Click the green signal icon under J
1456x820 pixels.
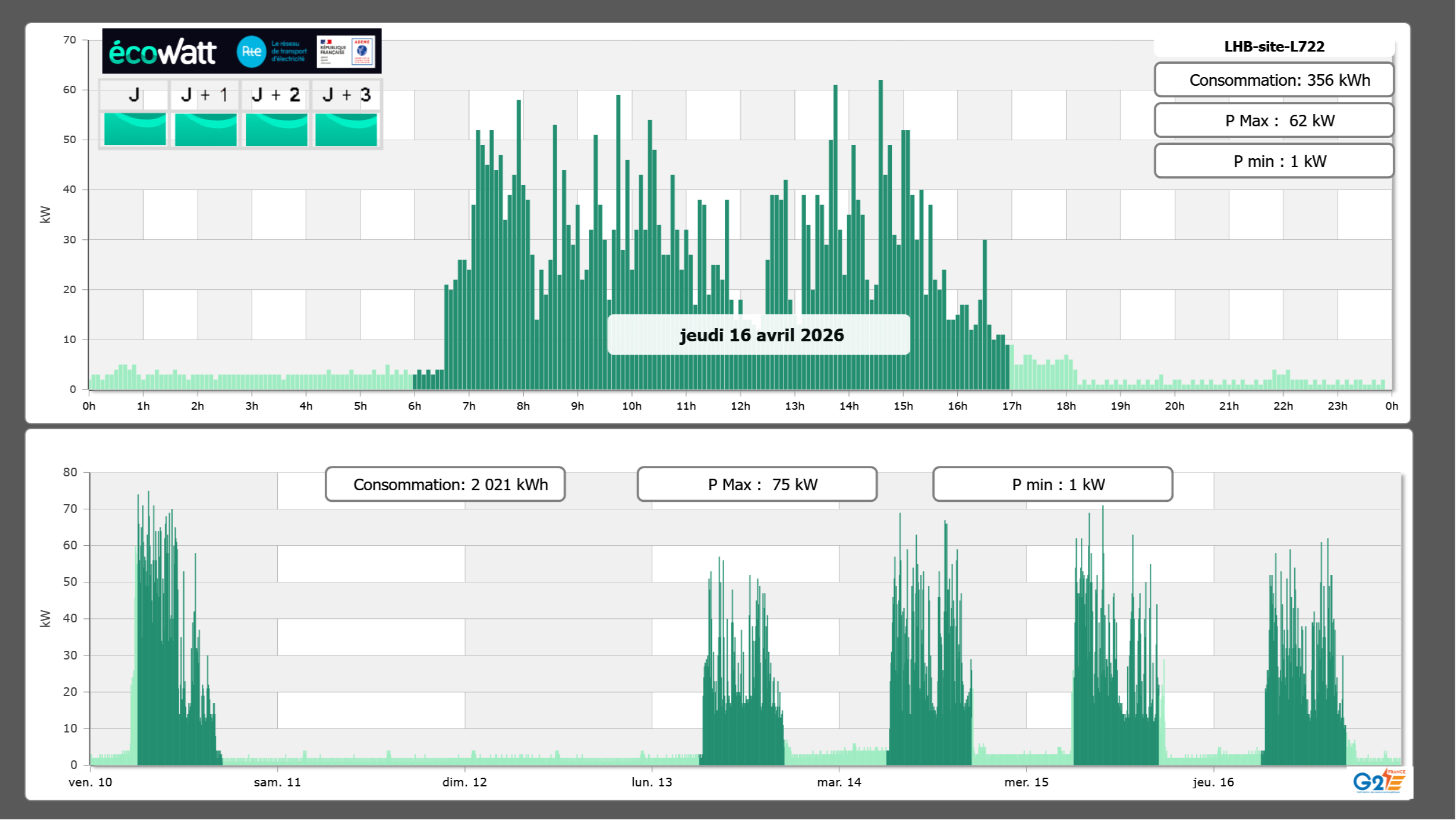(x=135, y=129)
